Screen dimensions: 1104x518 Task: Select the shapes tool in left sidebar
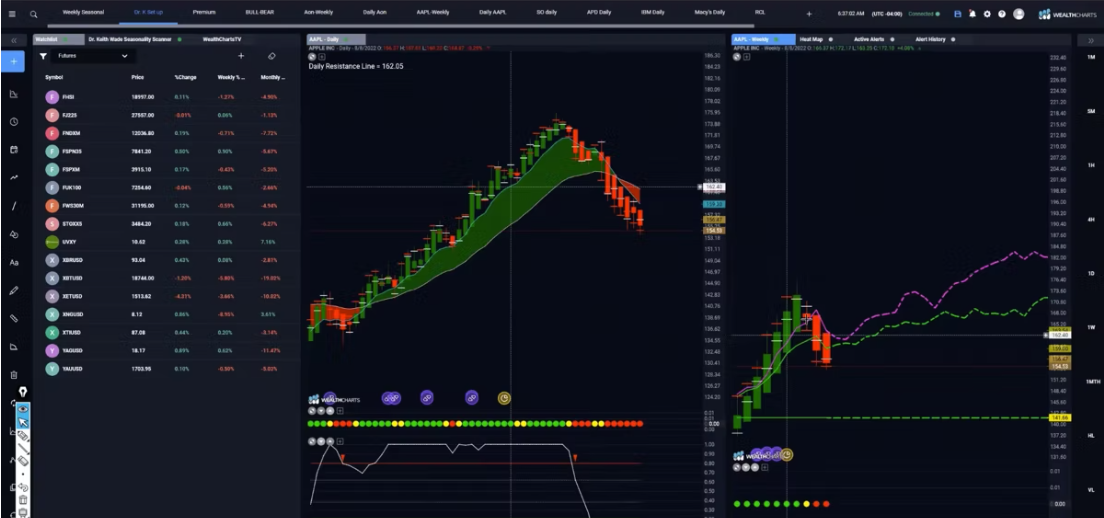tap(13, 234)
